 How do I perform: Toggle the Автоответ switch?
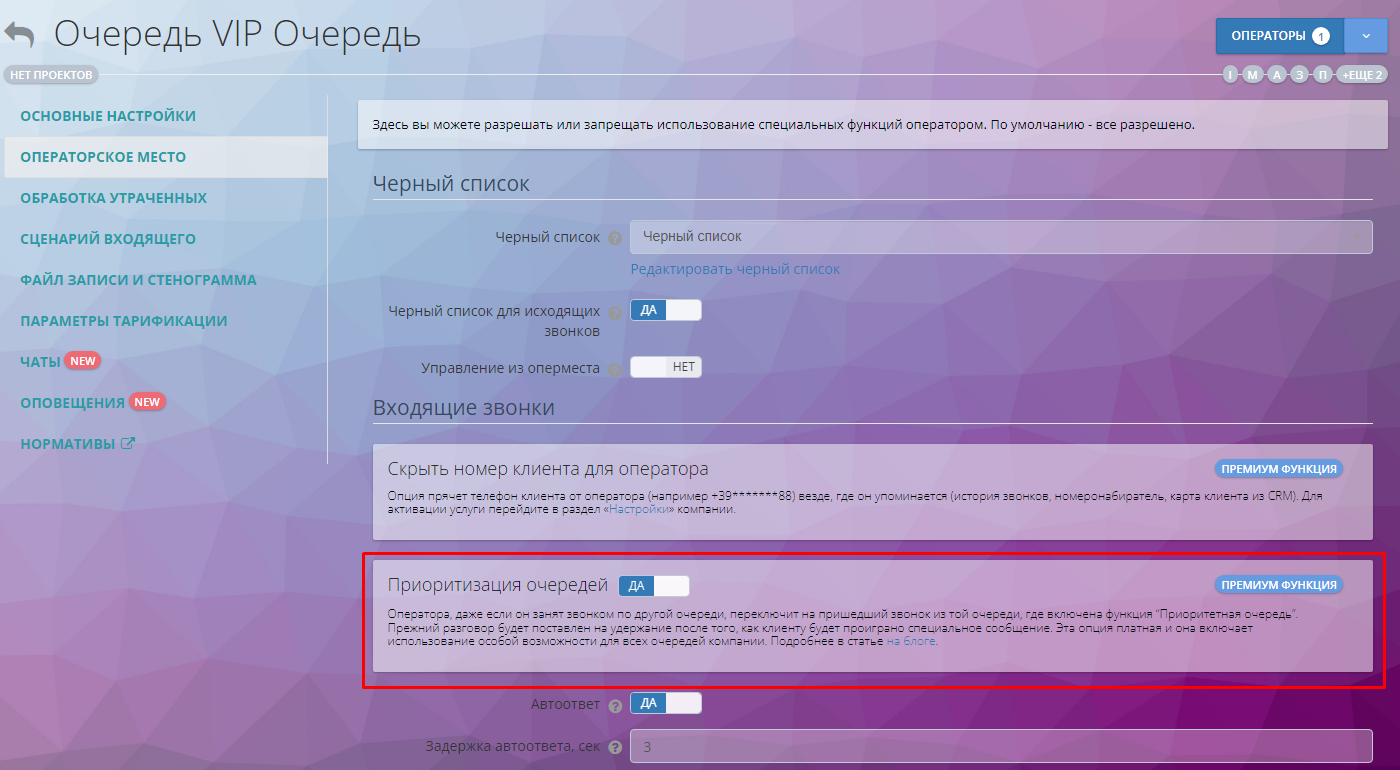pyautogui.click(x=666, y=703)
